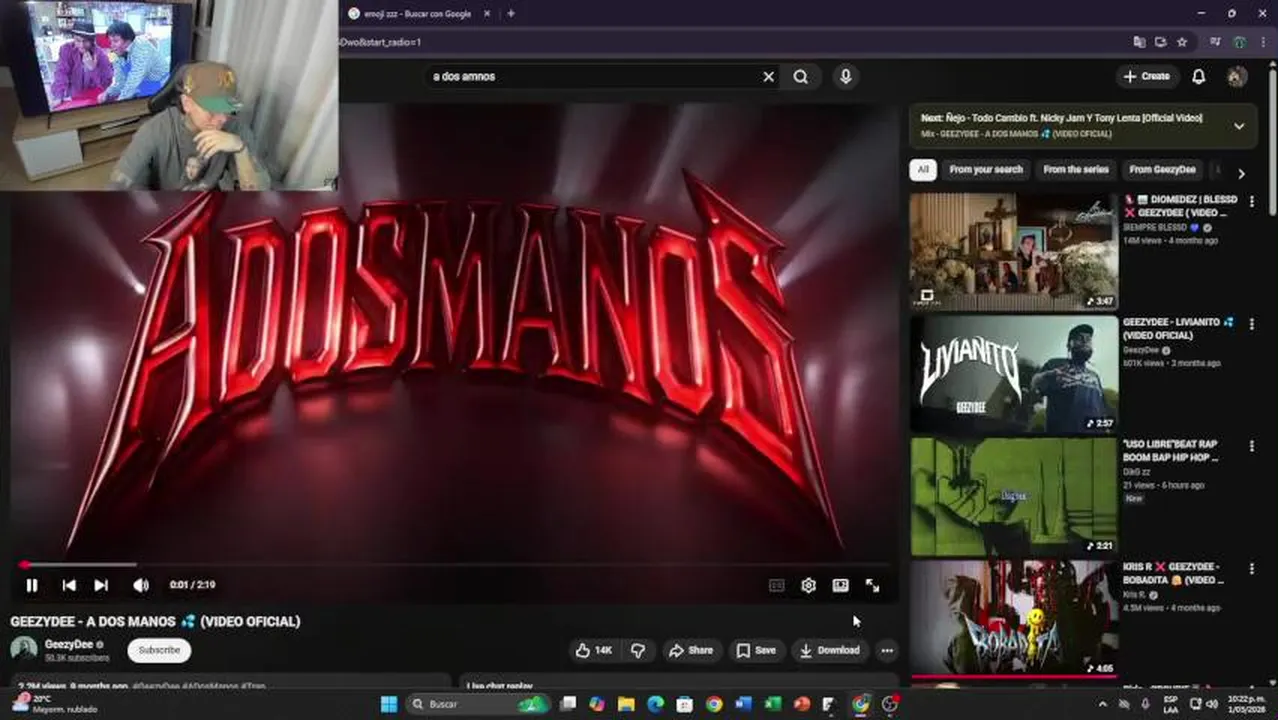Open the Chrome profile icon
The image size is (1278, 720).
1239,43
